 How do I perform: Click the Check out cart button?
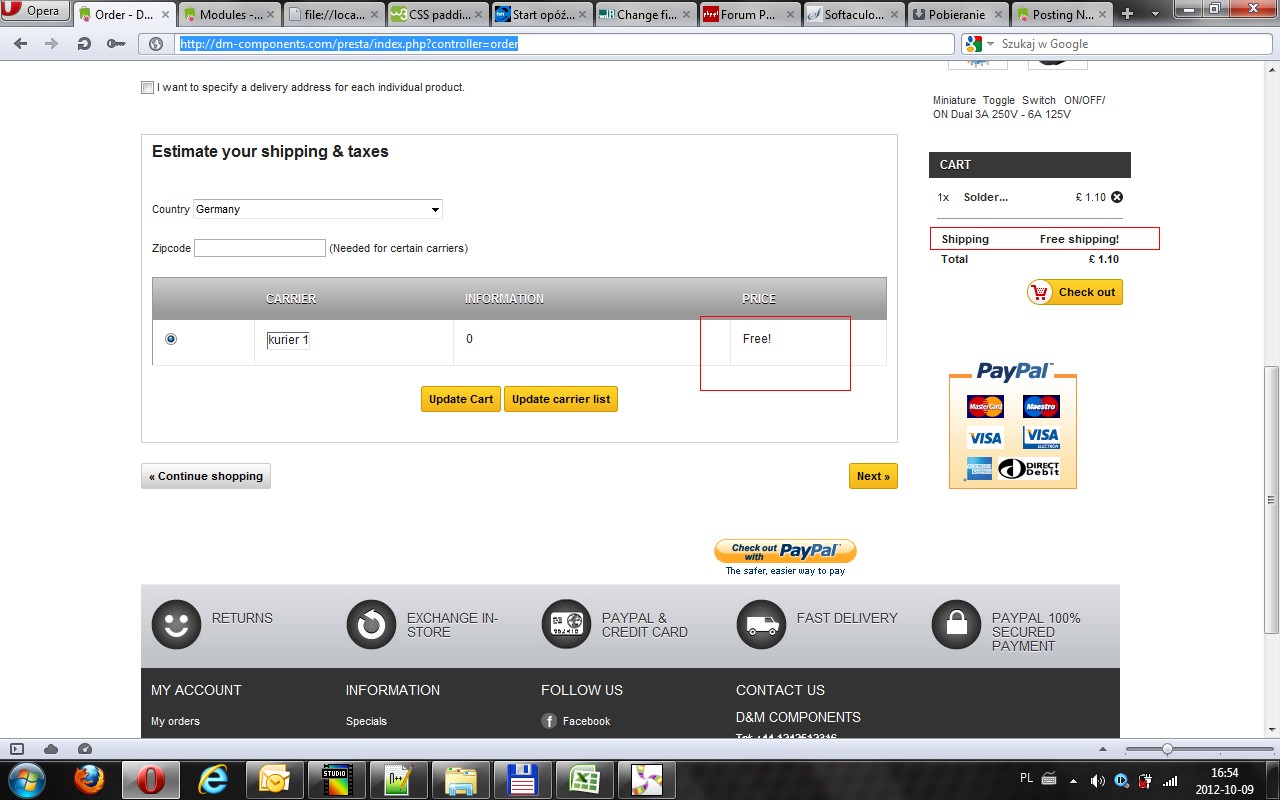pyautogui.click(x=1075, y=292)
